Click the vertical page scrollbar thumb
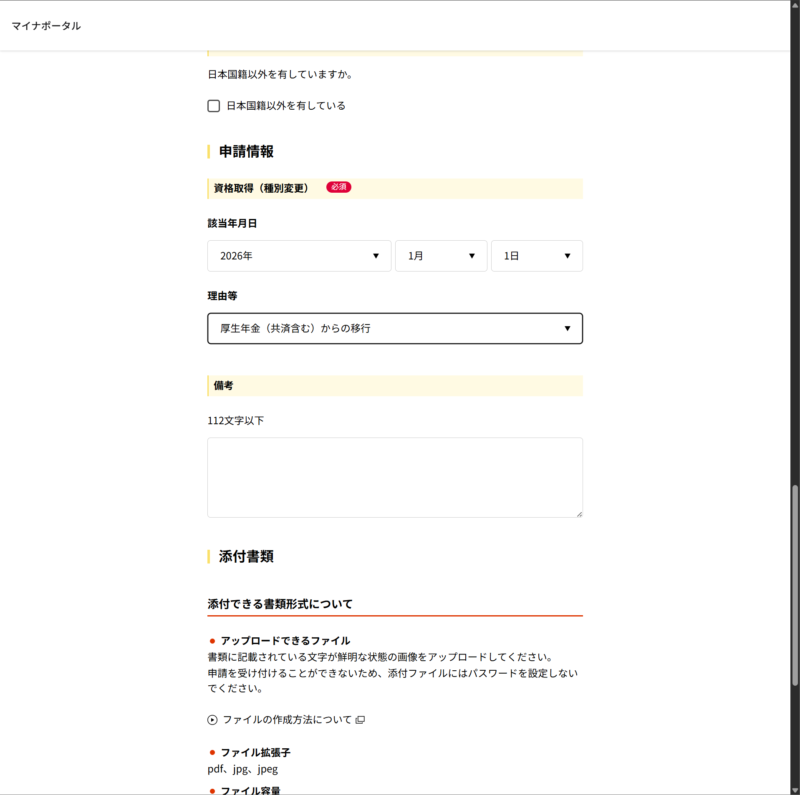Image resolution: width=800 pixels, height=795 pixels. (x=795, y=585)
